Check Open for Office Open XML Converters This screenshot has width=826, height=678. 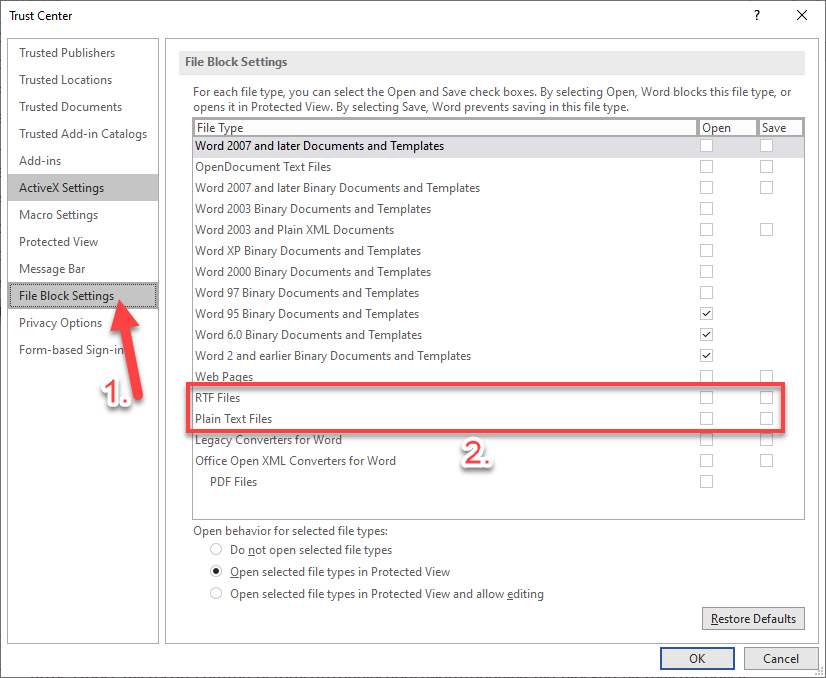(707, 460)
